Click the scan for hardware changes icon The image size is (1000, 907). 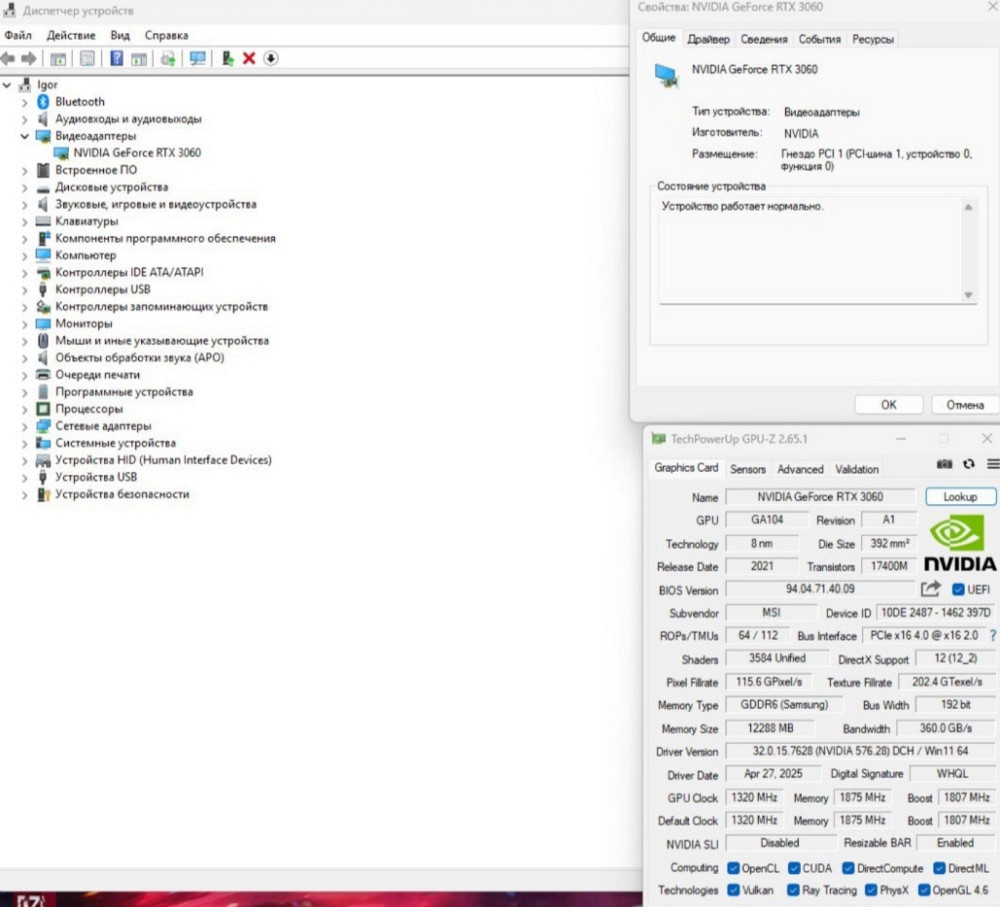coord(197,59)
